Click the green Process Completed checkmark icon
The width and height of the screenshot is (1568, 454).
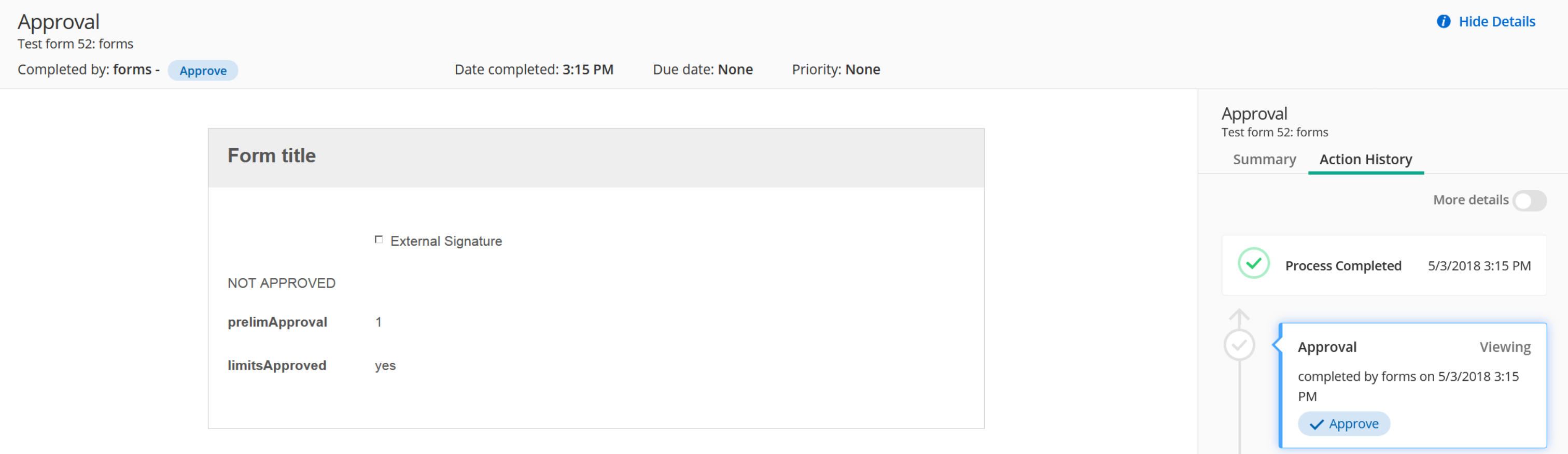click(1253, 263)
